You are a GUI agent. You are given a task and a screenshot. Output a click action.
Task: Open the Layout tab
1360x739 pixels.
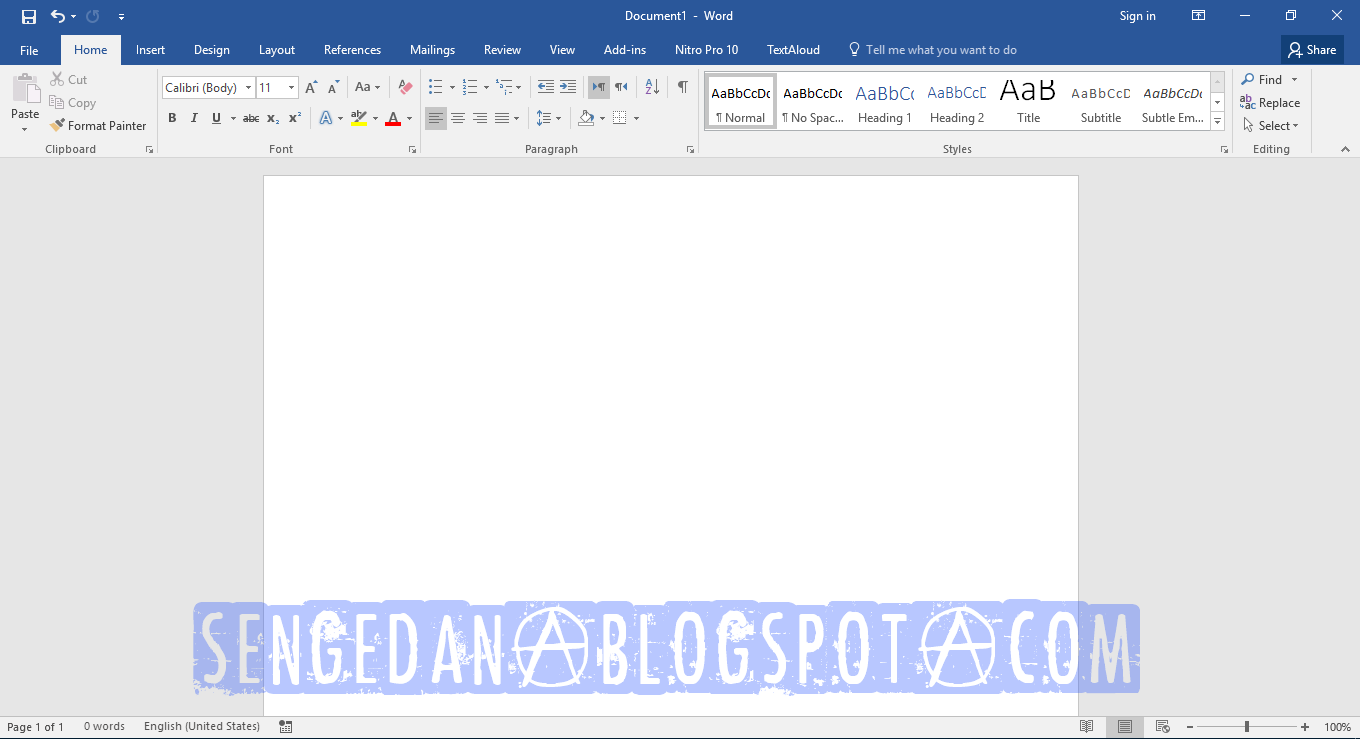click(277, 50)
